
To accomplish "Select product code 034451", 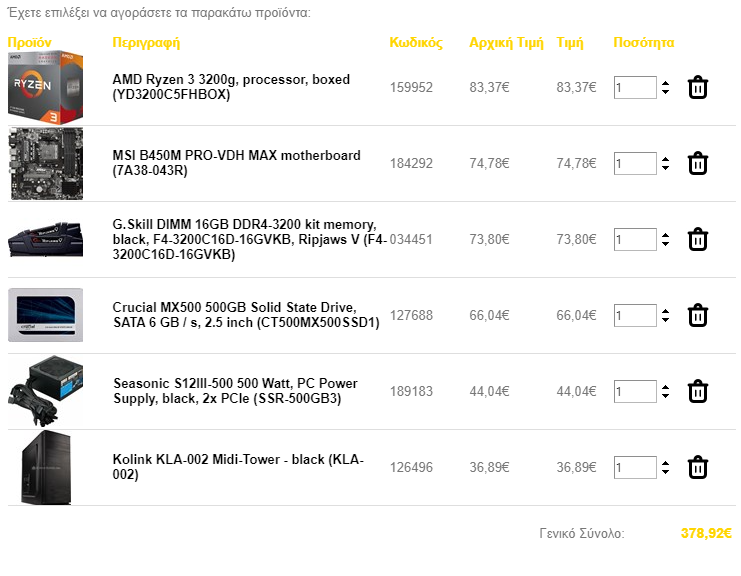I will 411,240.
